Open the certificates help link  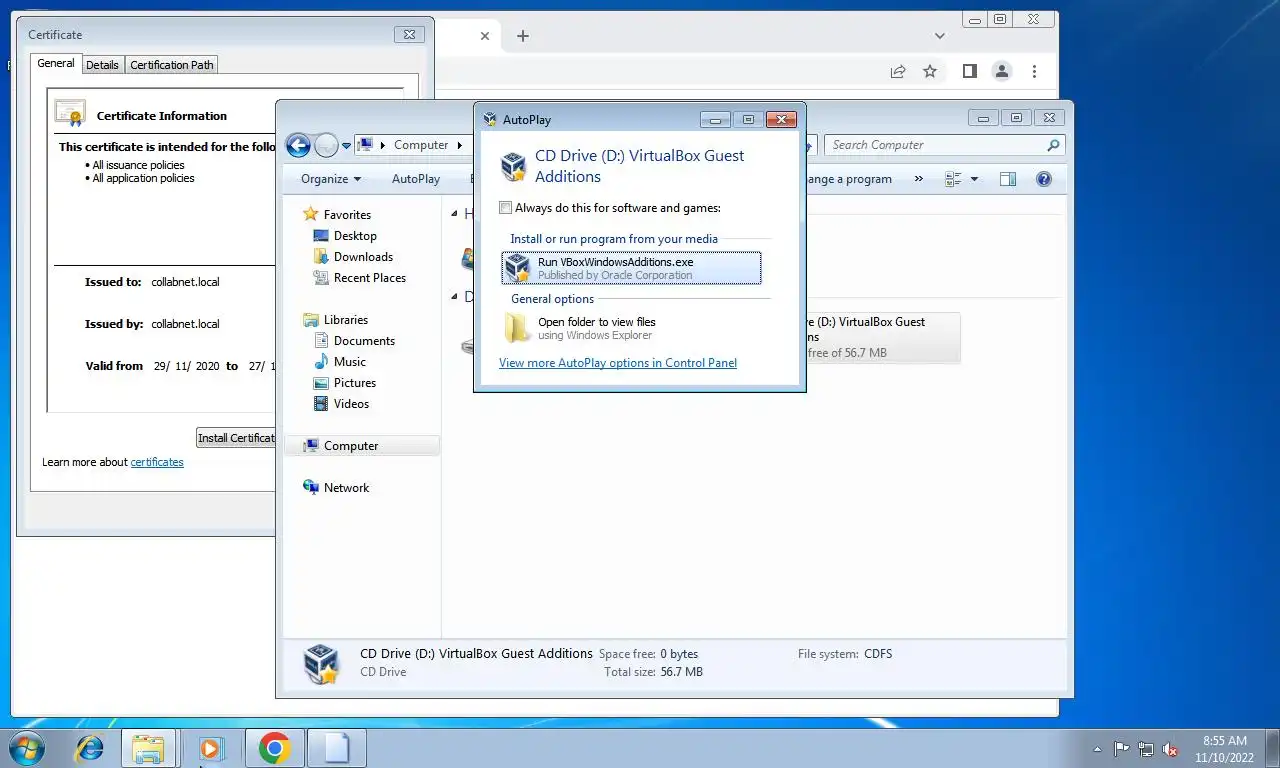[157, 463]
